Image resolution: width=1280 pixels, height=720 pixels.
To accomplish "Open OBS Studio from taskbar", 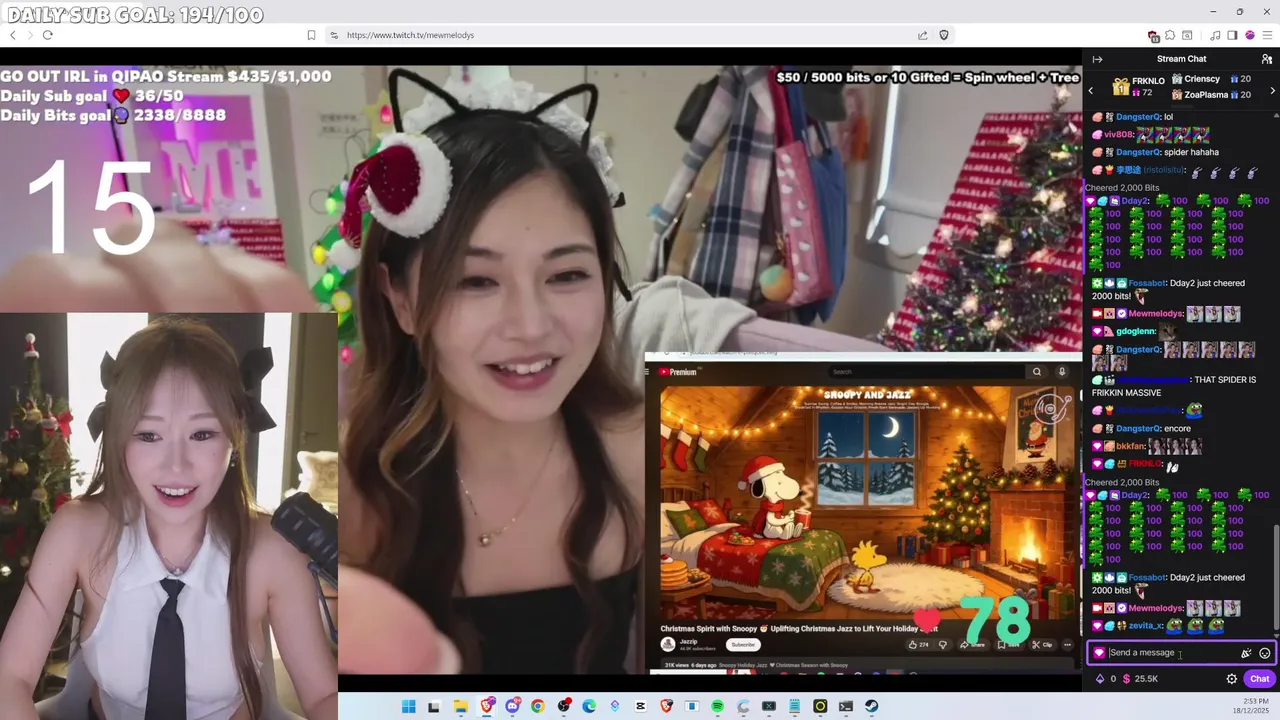I will 564,706.
